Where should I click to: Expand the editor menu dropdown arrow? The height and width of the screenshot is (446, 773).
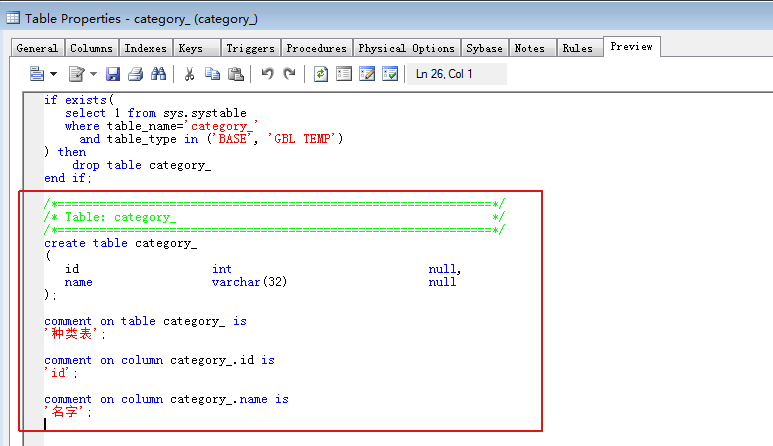click(x=53, y=74)
